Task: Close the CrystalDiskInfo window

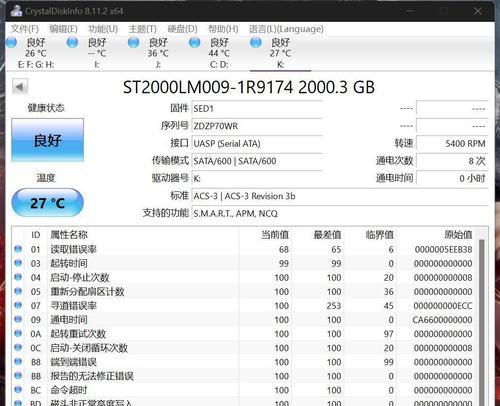Action: click(x=478, y=11)
